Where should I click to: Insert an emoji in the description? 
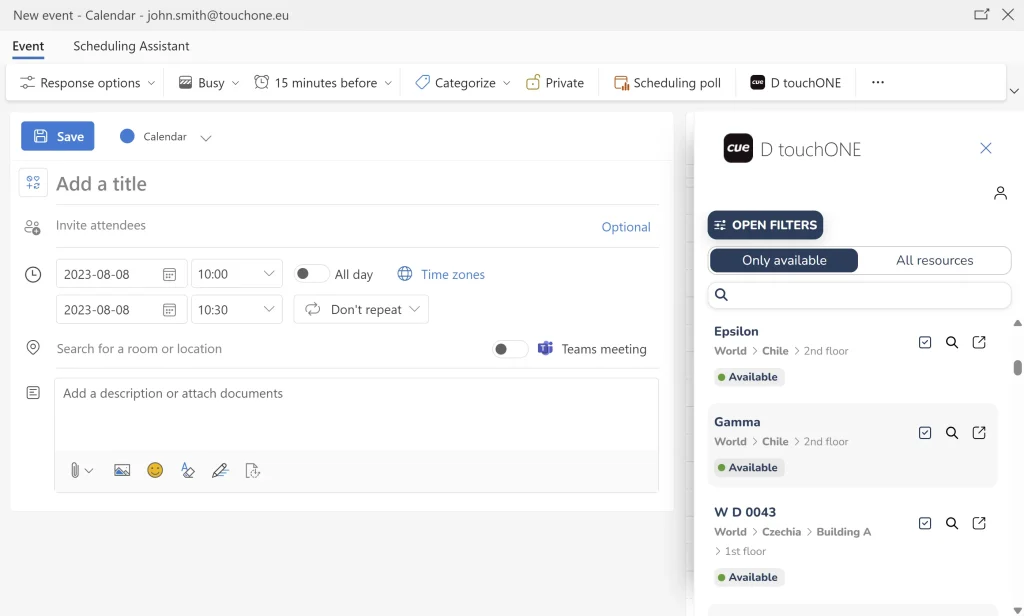click(x=155, y=470)
